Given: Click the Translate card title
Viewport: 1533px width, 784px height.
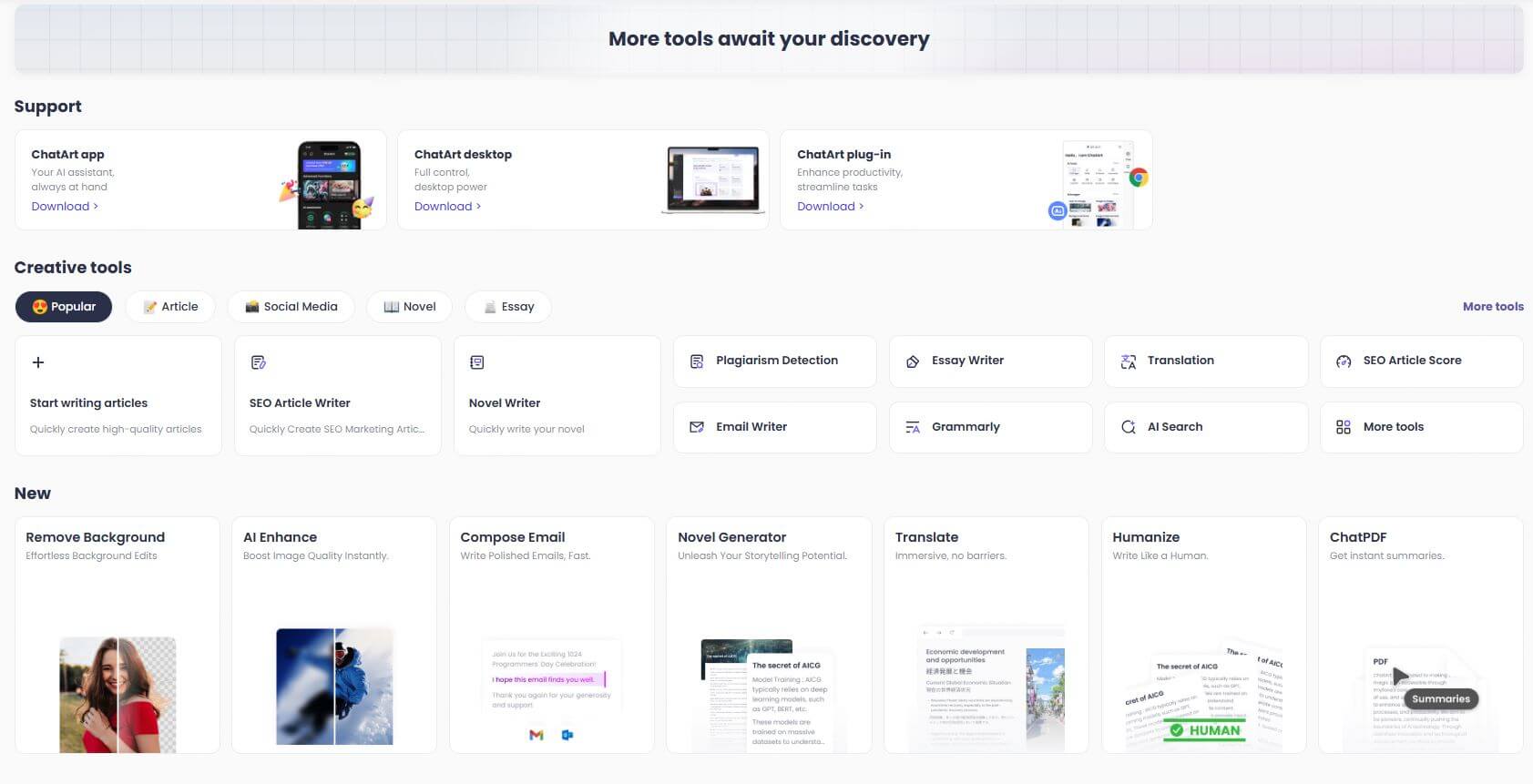Looking at the screenshot, I should 927,537.
